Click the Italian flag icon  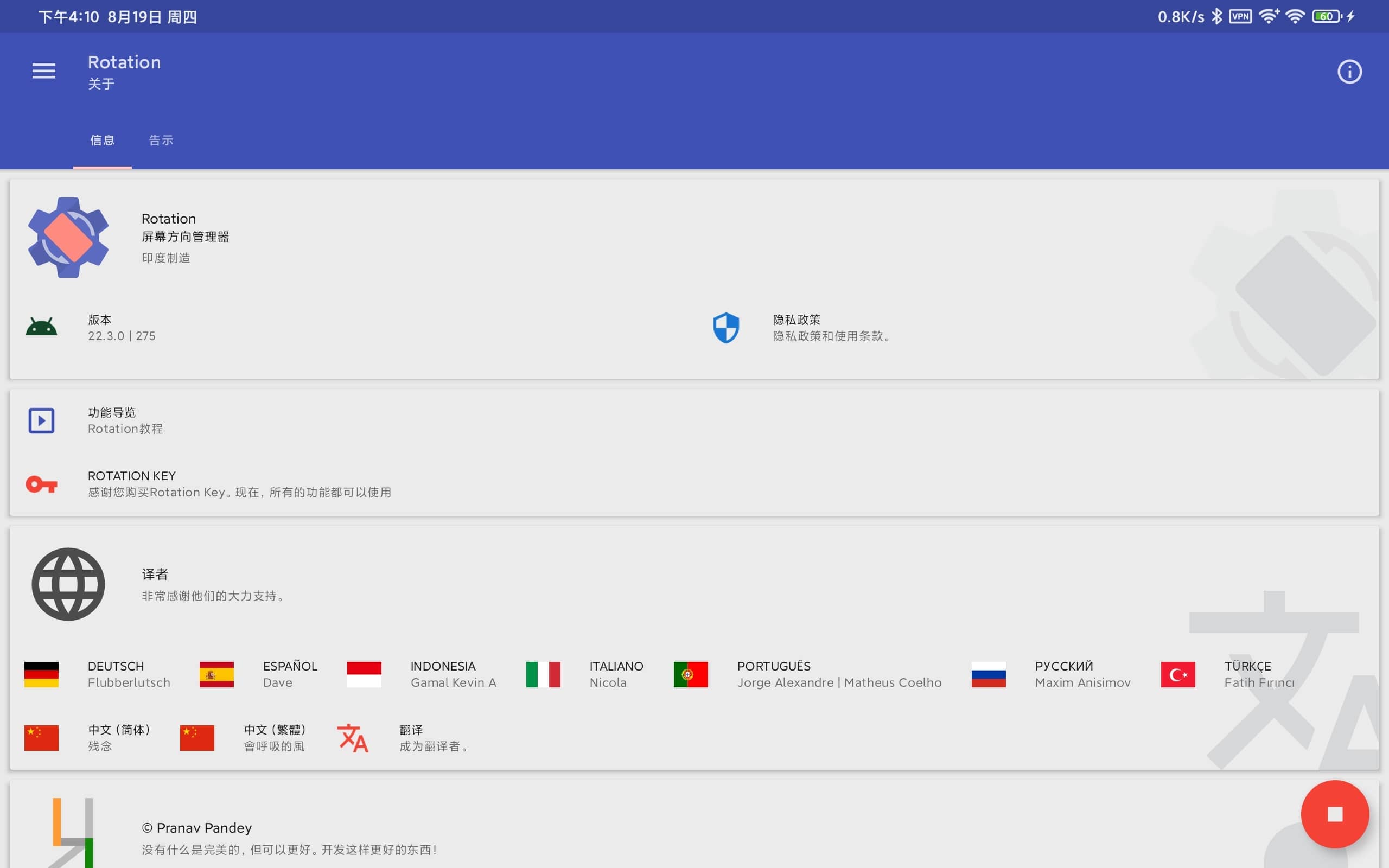[x=543, y=674]
